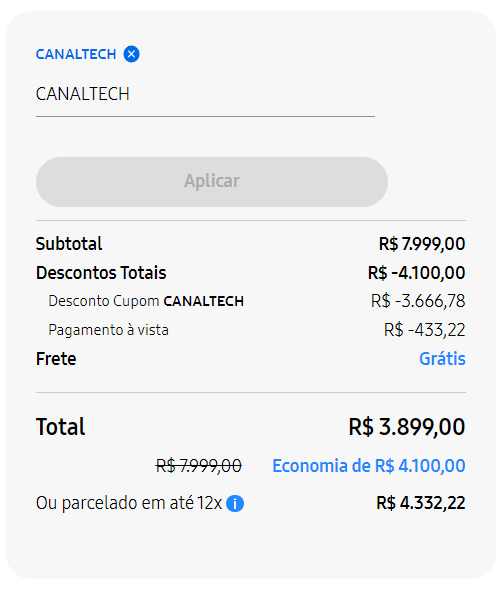Viewport: 504px width, 591px height.
Task: Click the coupon discount amount R$ -3.666,78
Action: [418, 301]
